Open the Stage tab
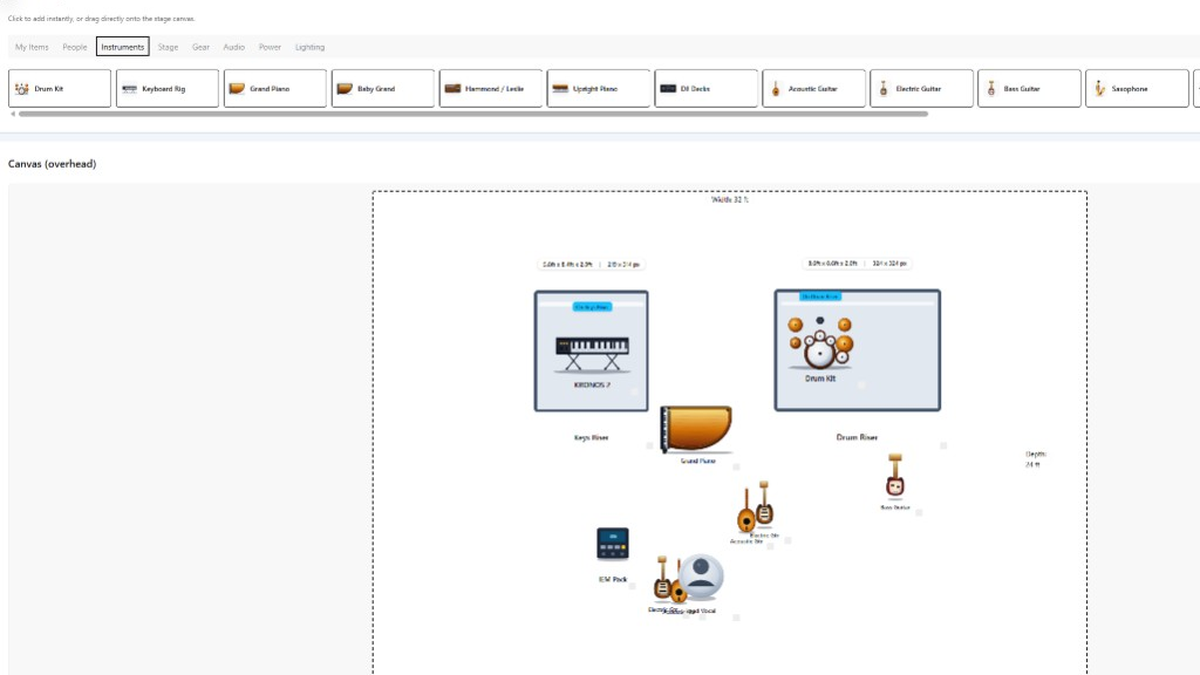 [168, 47]
